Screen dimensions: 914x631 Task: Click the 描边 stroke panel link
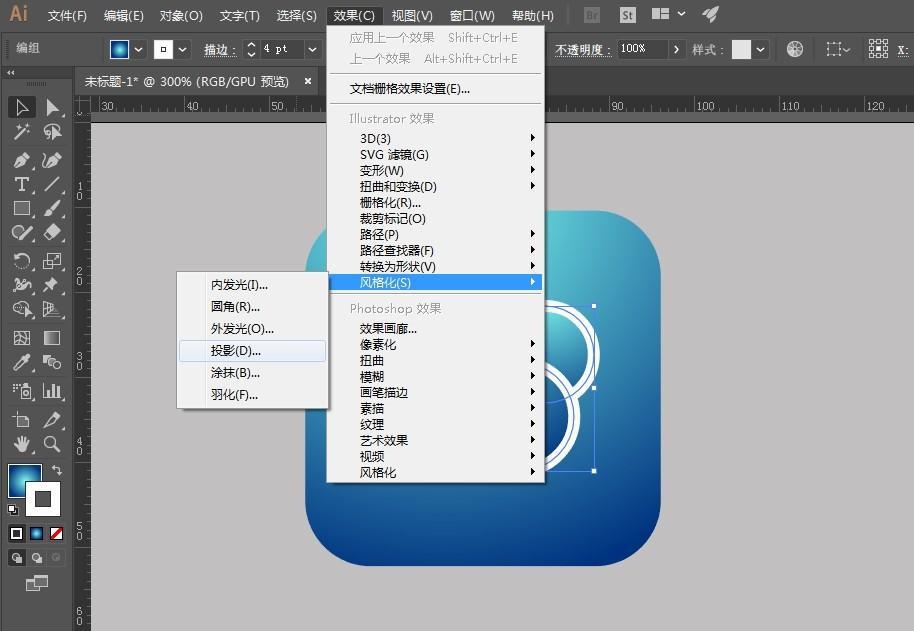click(x=220, y=50)
